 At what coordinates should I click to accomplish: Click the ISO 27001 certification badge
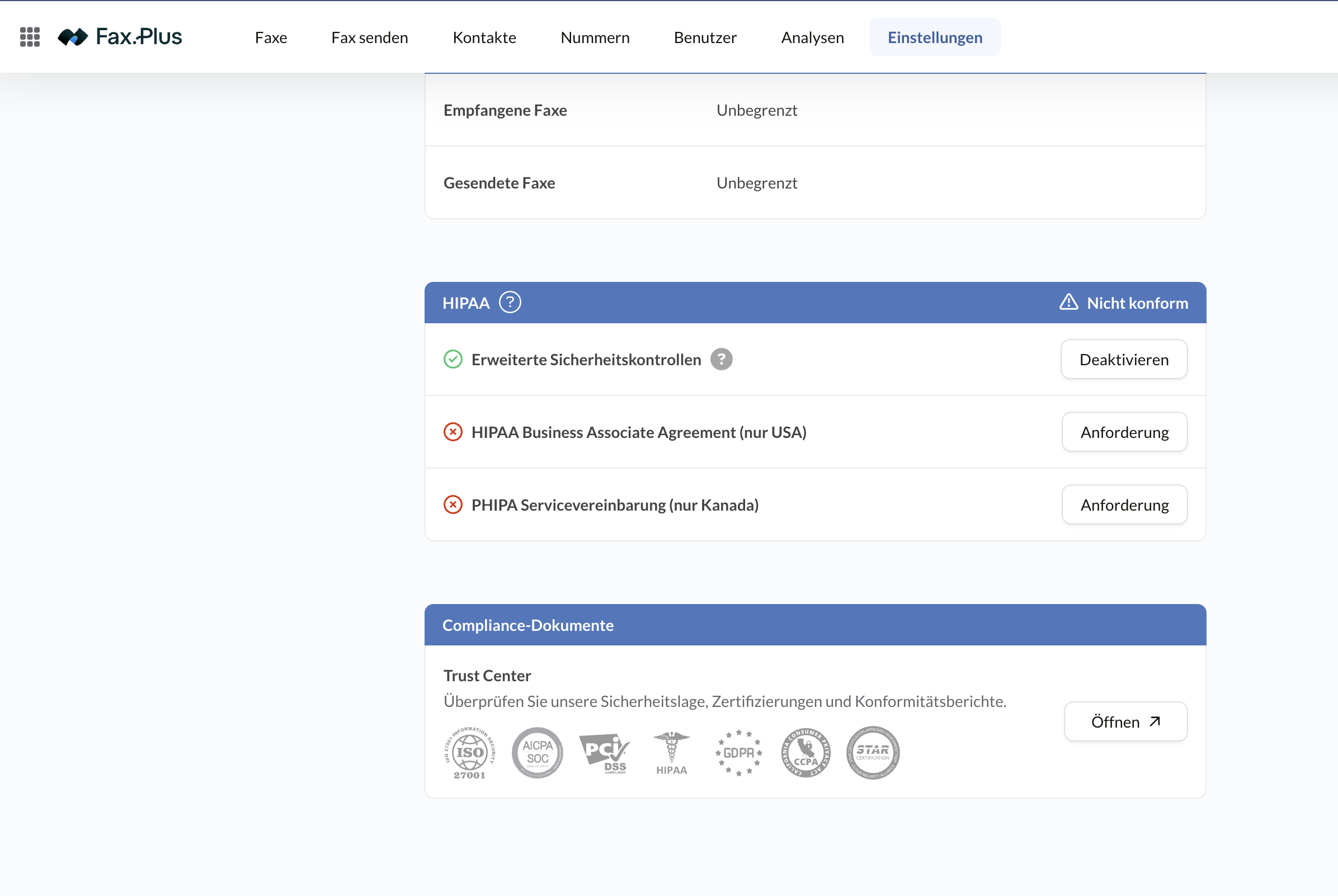coord(470,753)
